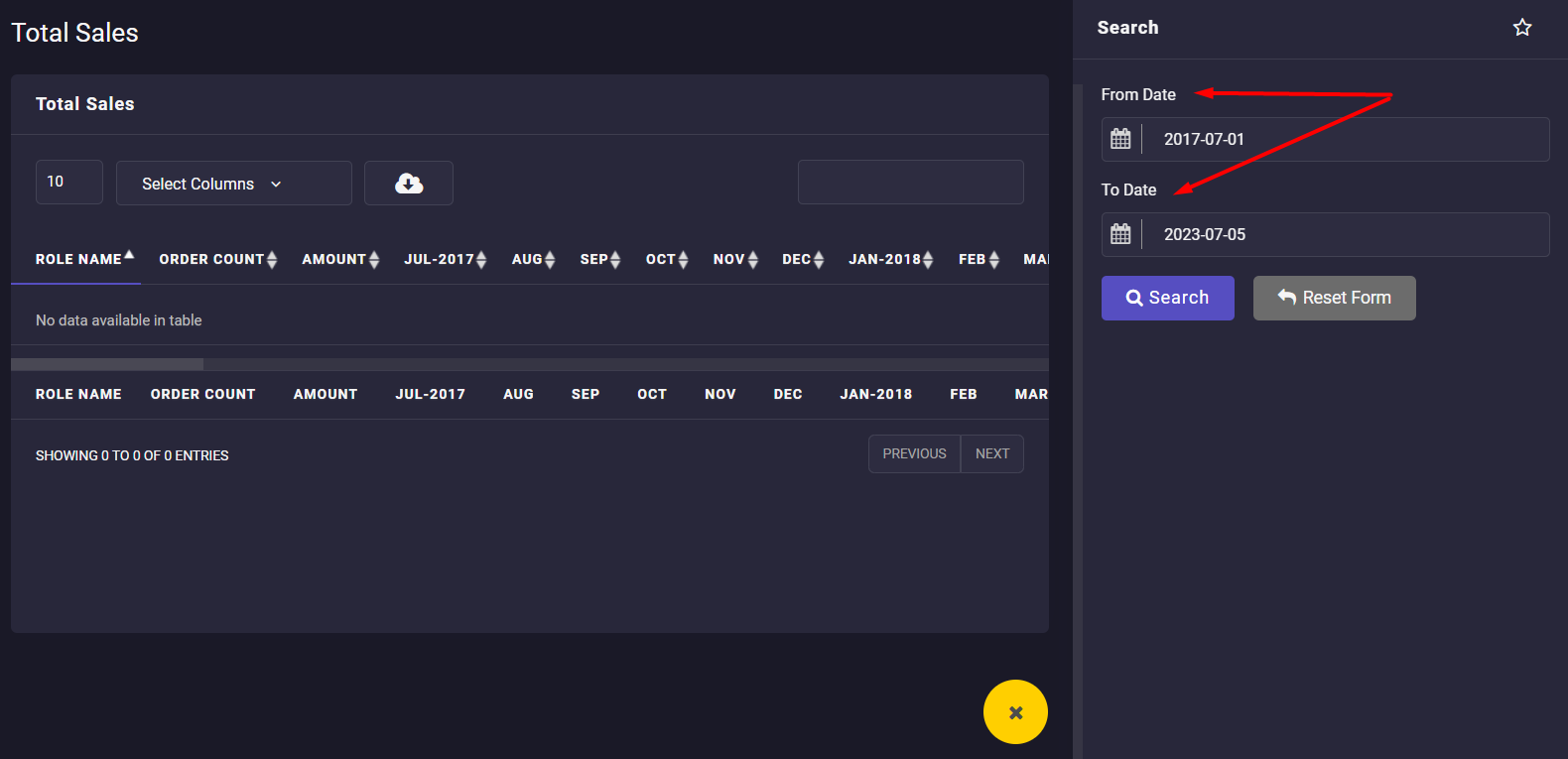This screenshot has height=759, width=1568.
Task: Go to the Previous page
Action: (x=914, y=453)
